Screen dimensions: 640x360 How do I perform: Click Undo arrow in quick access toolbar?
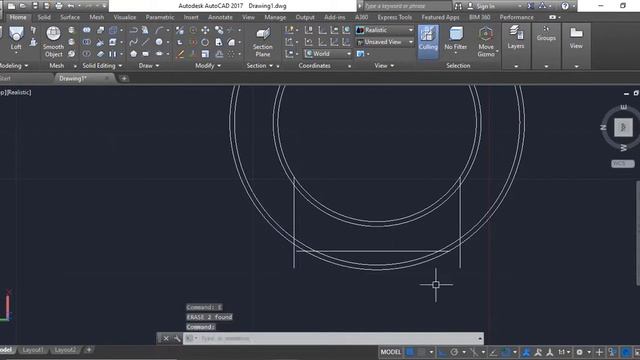71,6
